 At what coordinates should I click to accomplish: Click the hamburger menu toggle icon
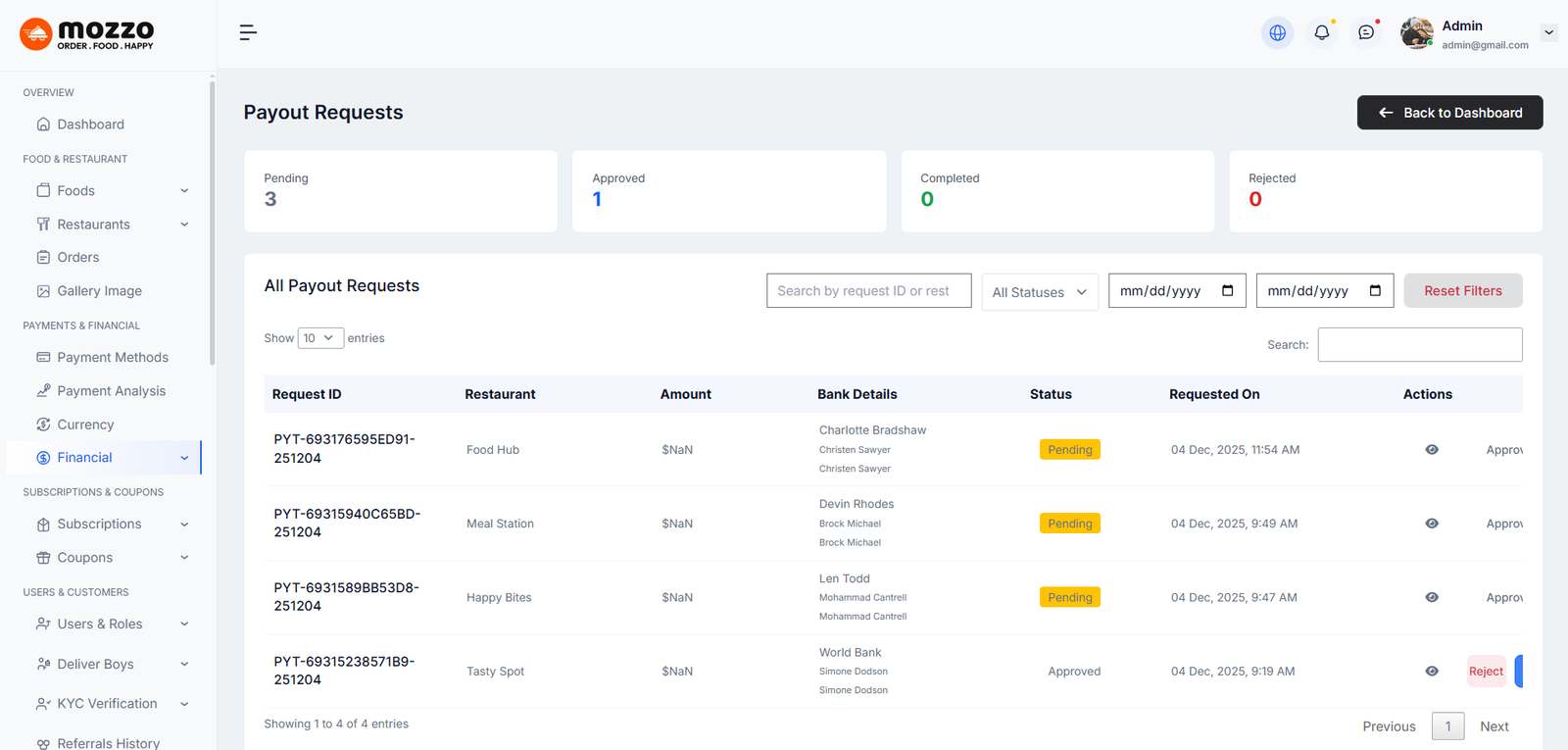tap(248, 32)
